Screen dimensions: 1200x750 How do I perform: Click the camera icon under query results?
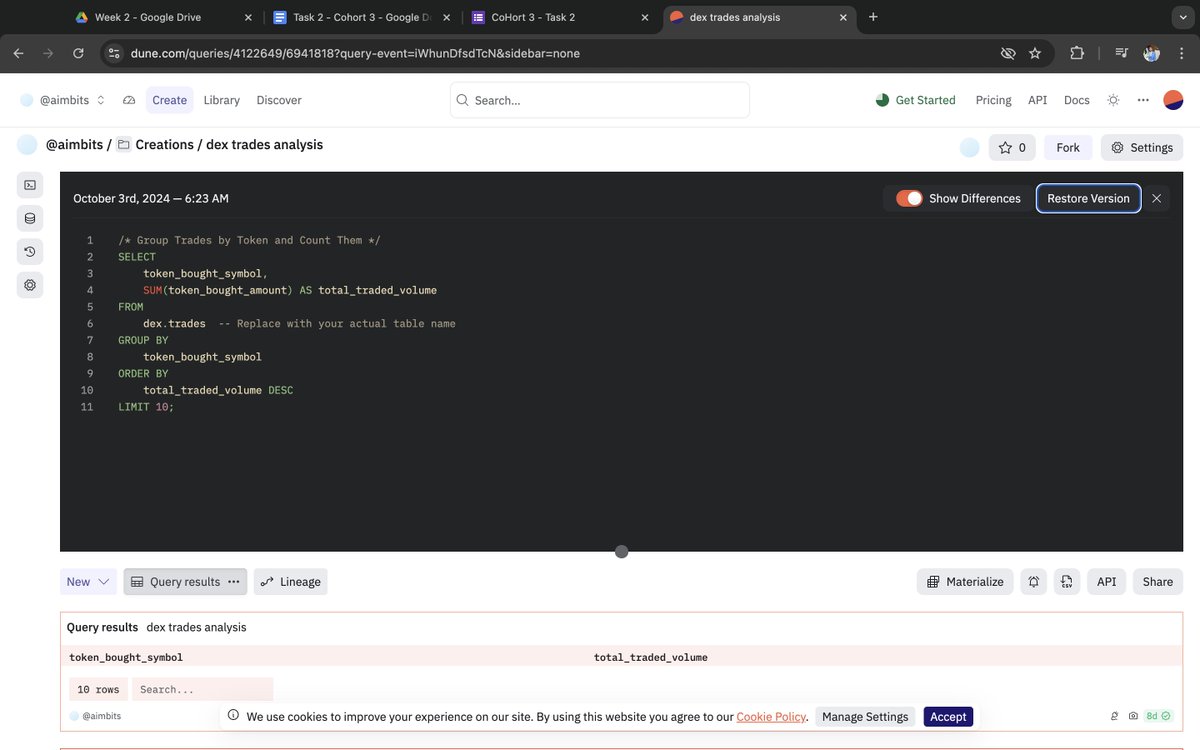pos(1133,716)
